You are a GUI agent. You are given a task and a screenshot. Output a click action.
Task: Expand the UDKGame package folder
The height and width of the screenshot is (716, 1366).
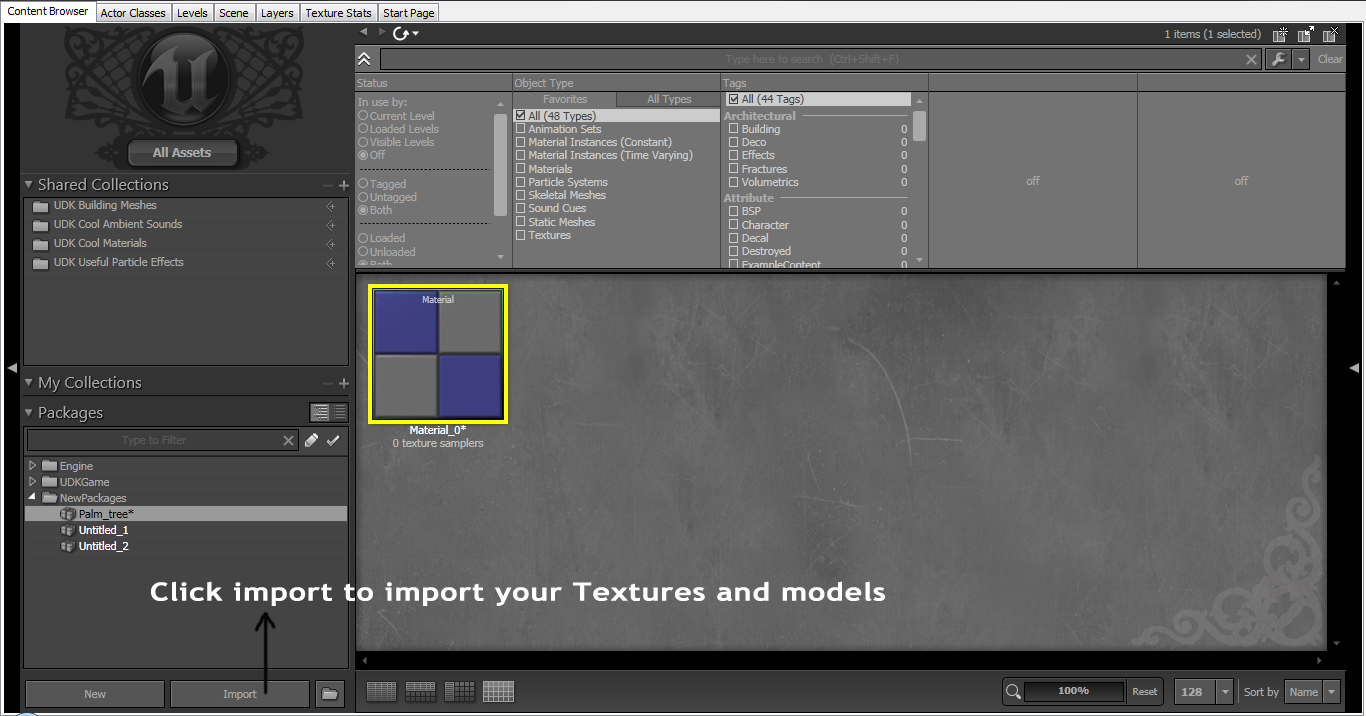[33, 482]
